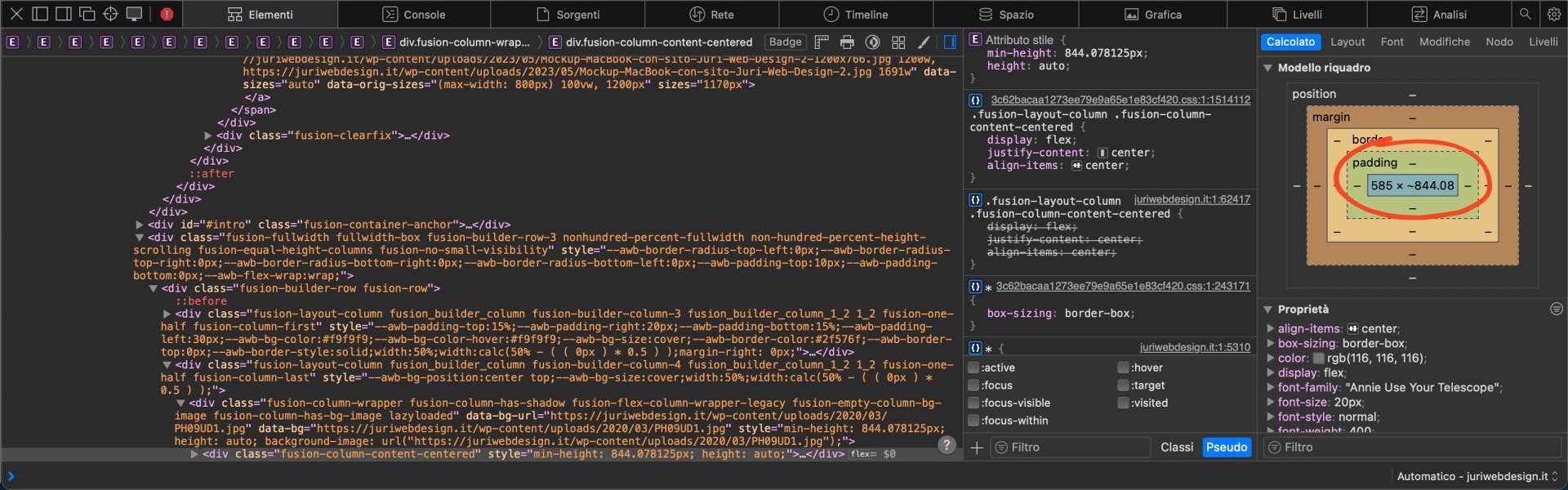
Task: Click the device settings monitor icon
Action: click(134, 14)
